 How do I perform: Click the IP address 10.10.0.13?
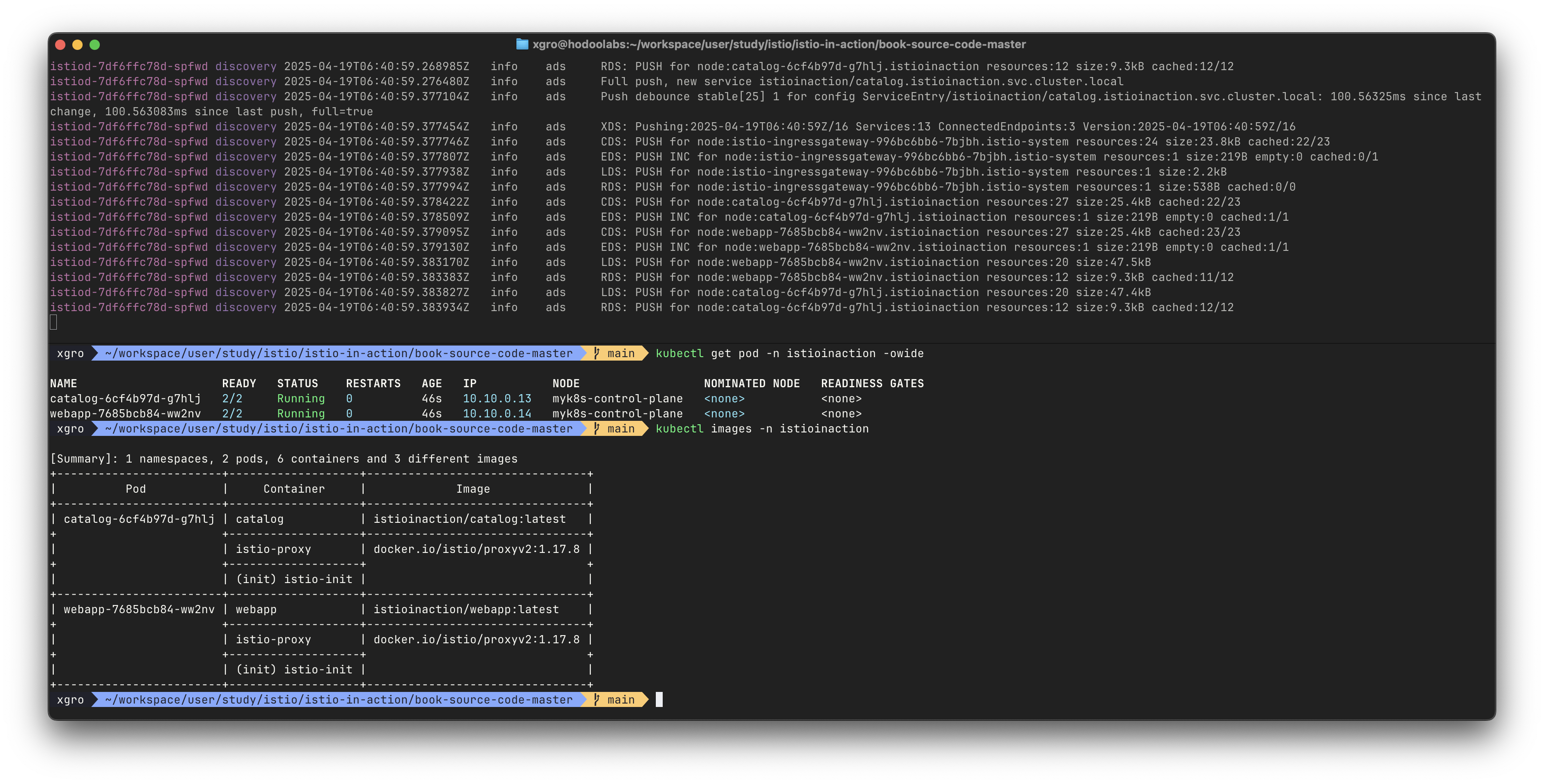pyautogui.click(x=497, y=398)
